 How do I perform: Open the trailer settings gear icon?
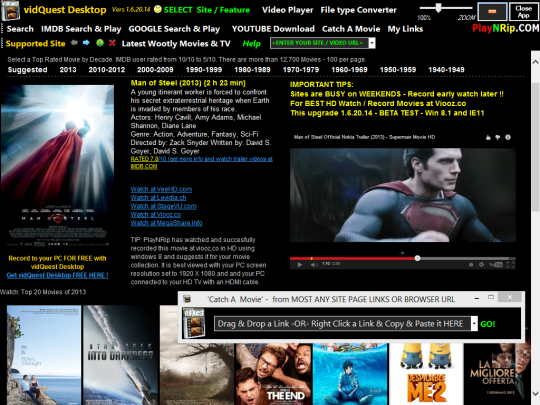[x=481, y=264]
